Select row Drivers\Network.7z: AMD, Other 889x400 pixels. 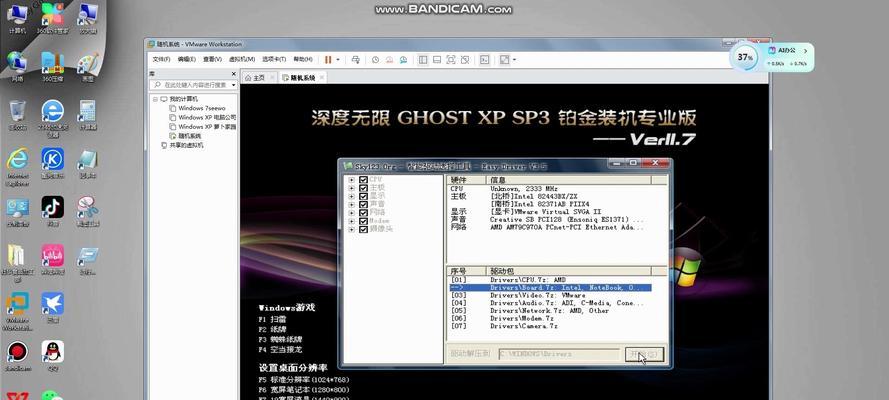(550, 311)
